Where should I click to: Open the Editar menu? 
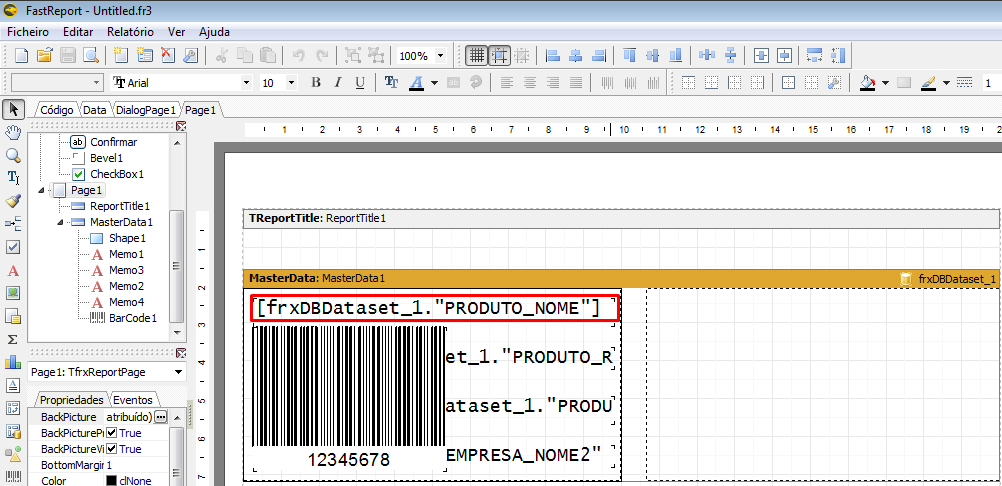(78, 32)
